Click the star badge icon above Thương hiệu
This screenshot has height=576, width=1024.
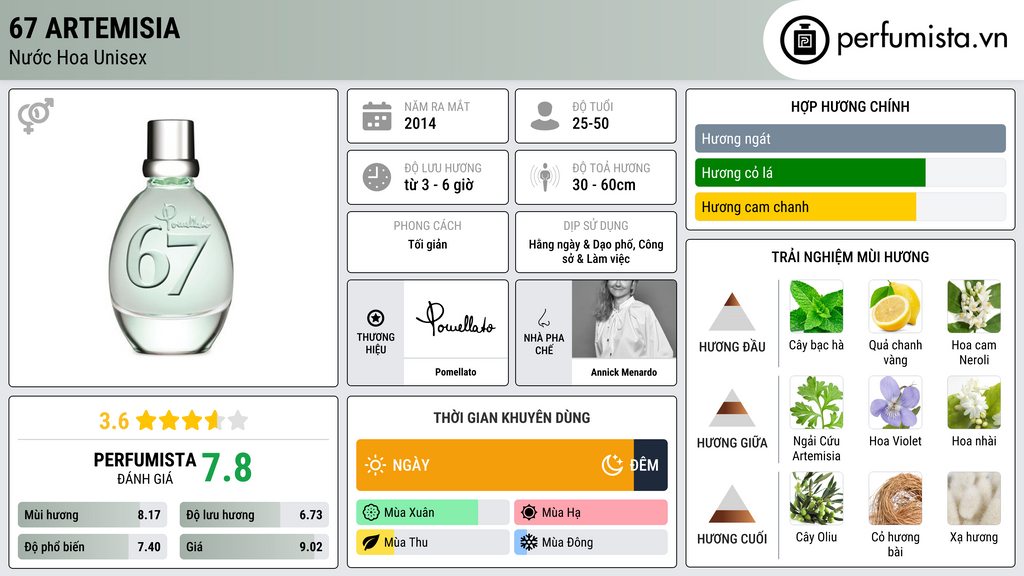[376, 318]
